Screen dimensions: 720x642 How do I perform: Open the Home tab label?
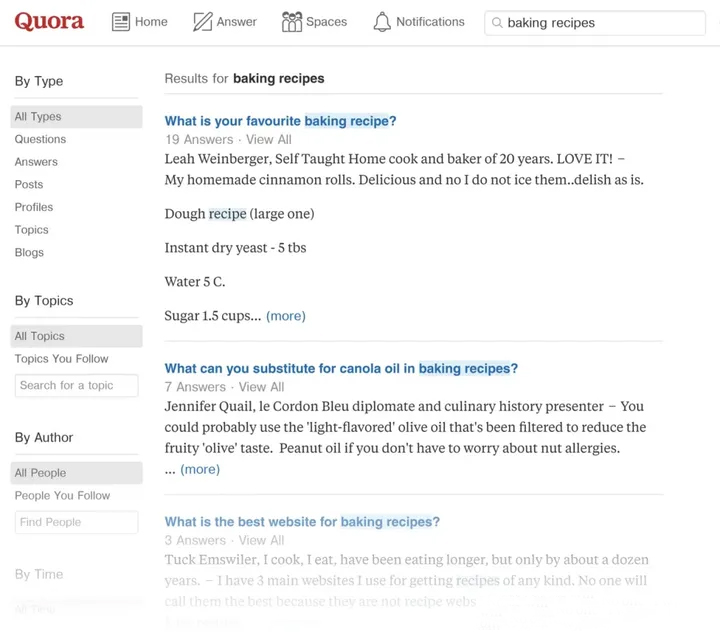(151, 22)
